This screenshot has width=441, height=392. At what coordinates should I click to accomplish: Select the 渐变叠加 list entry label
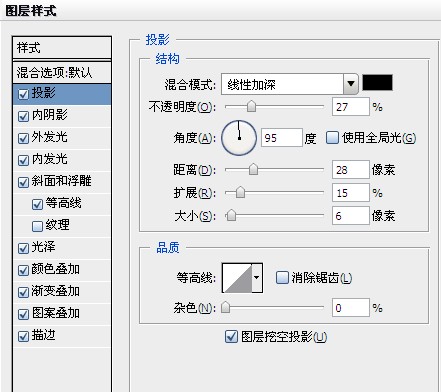[55, 291]
